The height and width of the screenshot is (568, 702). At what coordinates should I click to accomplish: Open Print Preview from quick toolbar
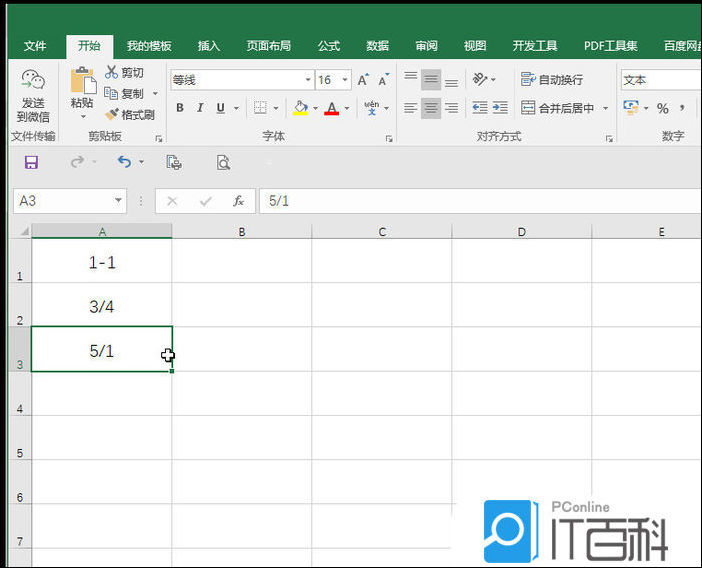pos(223,162)
